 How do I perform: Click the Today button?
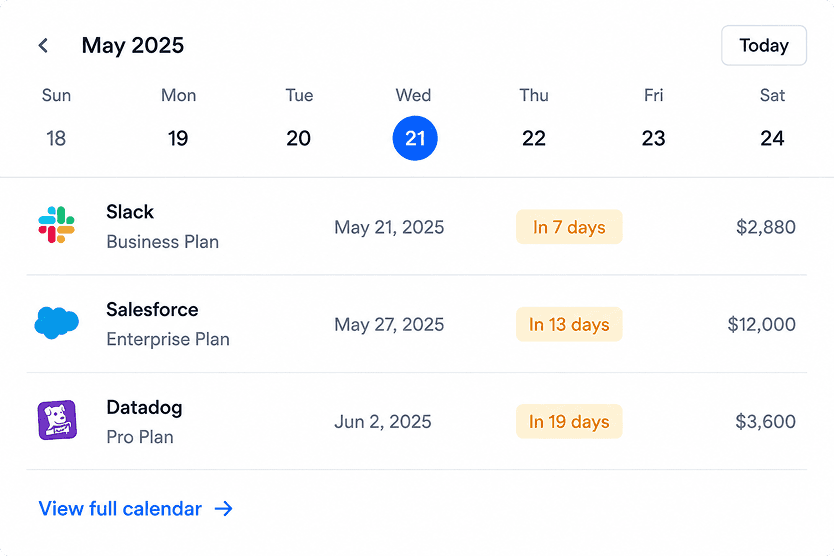764,45
